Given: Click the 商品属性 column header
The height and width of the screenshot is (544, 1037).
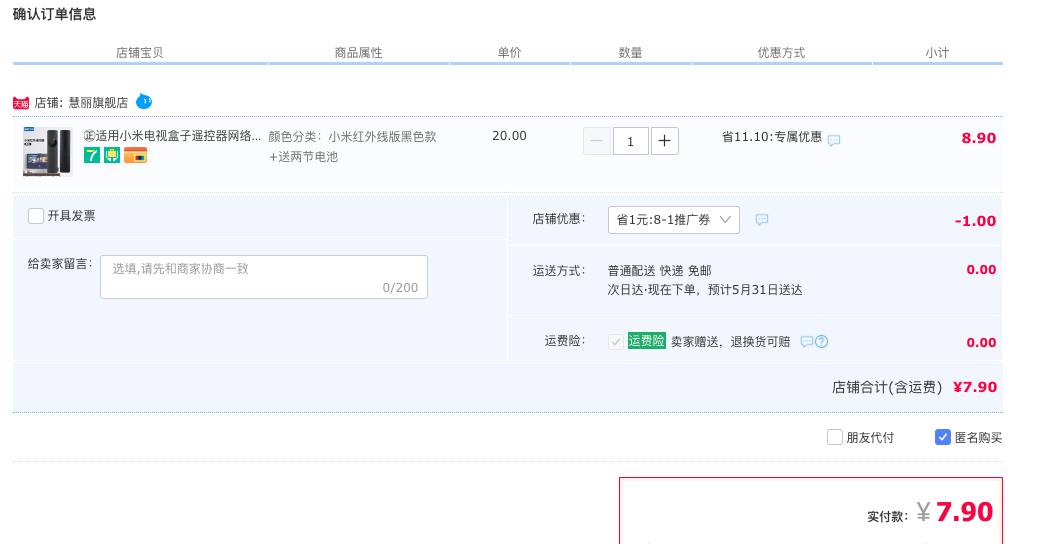Looking at the screenshot, I should (358, 53).
